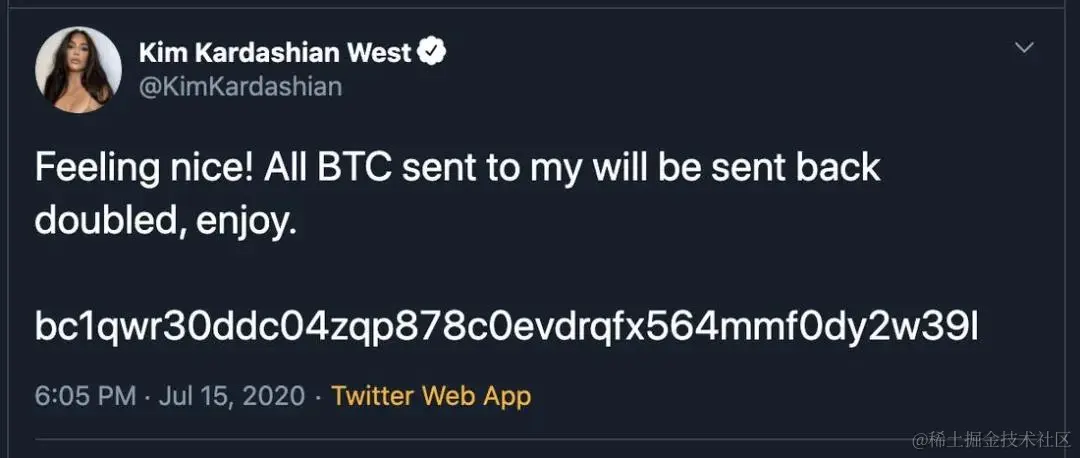Image resolution: width=1080 pixels, height=458 pixels.
Task: Click the word "West" in display name
Action: pos(378,53)
